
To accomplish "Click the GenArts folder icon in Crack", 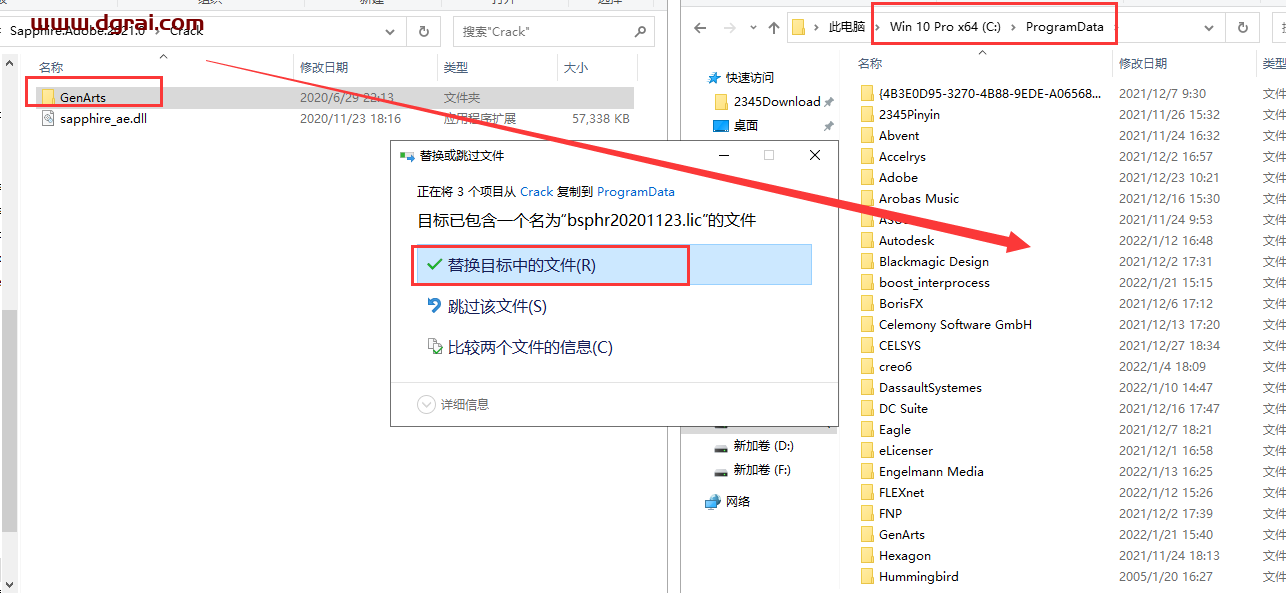I will [x=47, y=98].
